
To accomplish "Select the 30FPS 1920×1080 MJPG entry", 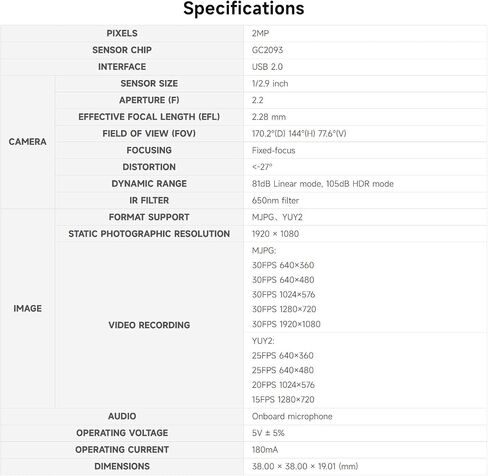I will coord(286,324).
